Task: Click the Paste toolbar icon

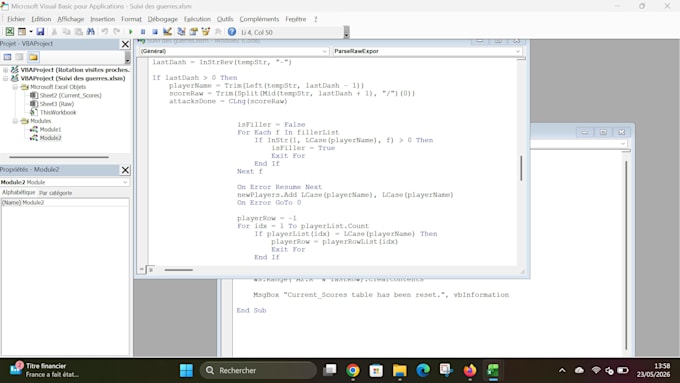Action: [78, 32]
